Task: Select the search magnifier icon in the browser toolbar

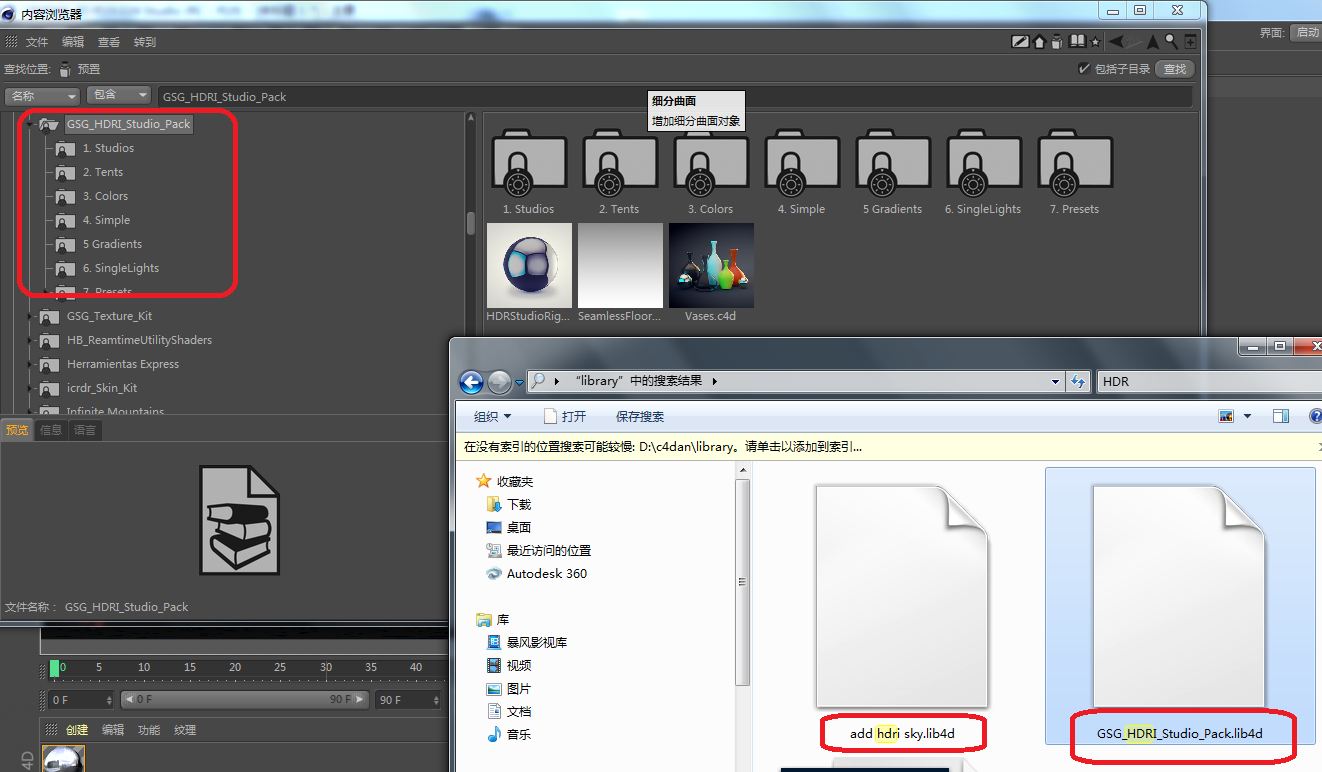Action: tap(1170, 41)
